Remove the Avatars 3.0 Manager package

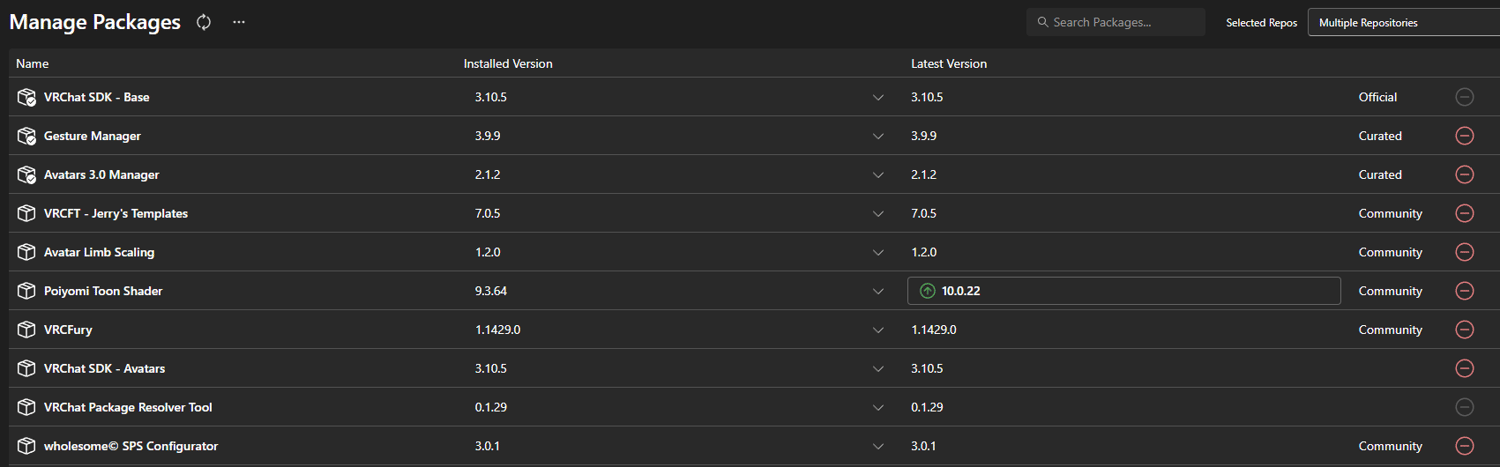(1464, 175)
